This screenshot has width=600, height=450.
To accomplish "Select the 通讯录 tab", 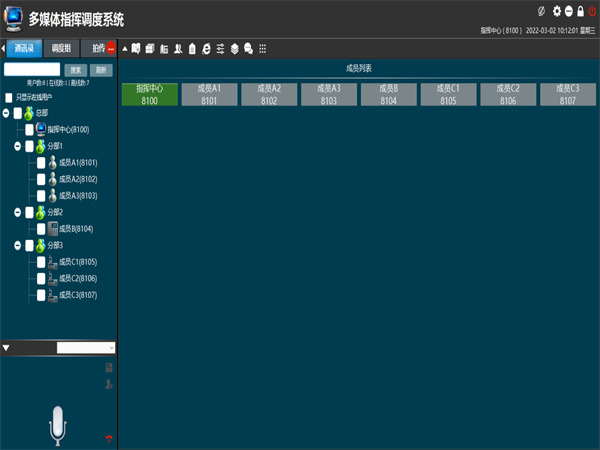I will [x=26, y=47].
